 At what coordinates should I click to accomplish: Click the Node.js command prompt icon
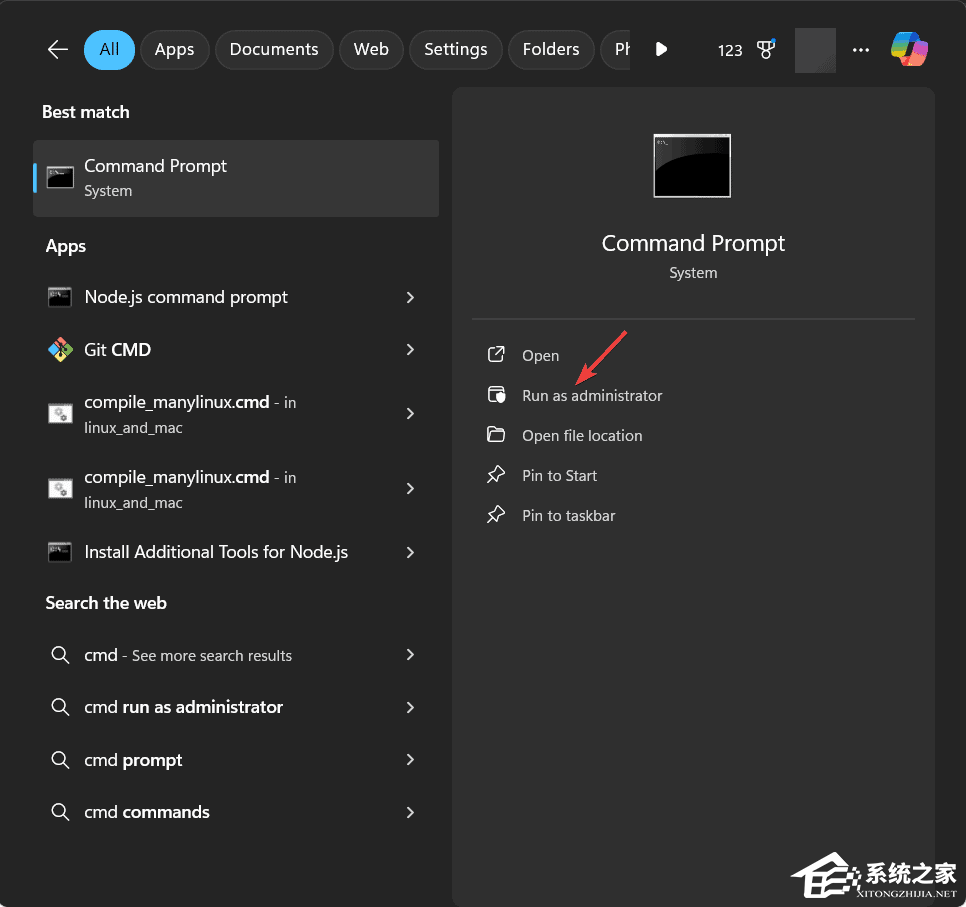pyautogui.click(x=60, y=297)
